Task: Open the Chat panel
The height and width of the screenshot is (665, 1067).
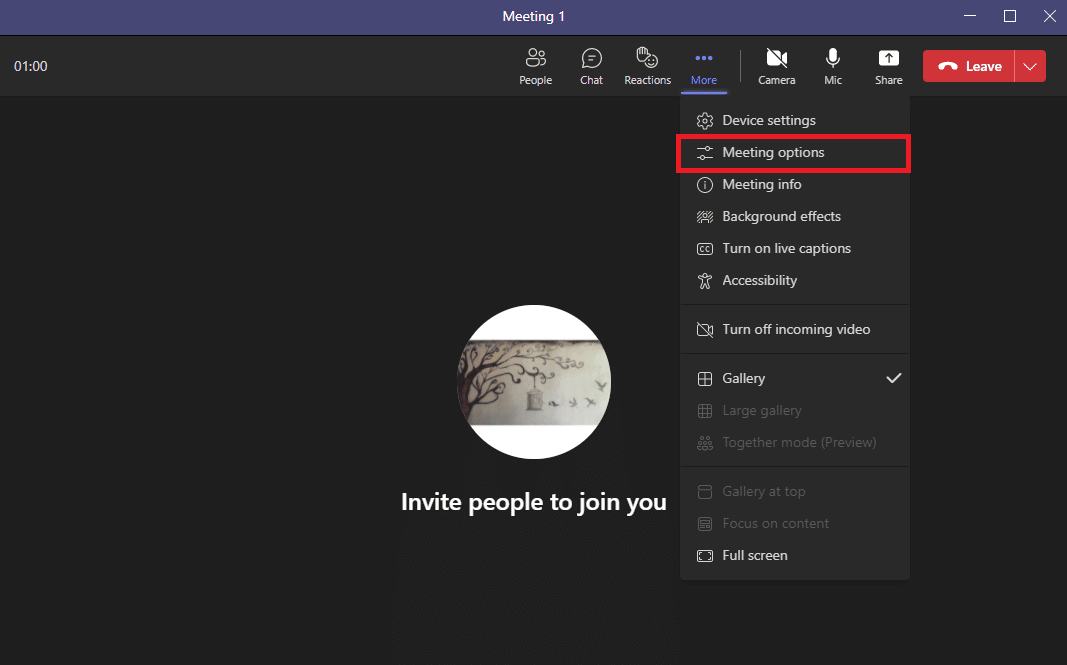Action: [x=591, y=66]
